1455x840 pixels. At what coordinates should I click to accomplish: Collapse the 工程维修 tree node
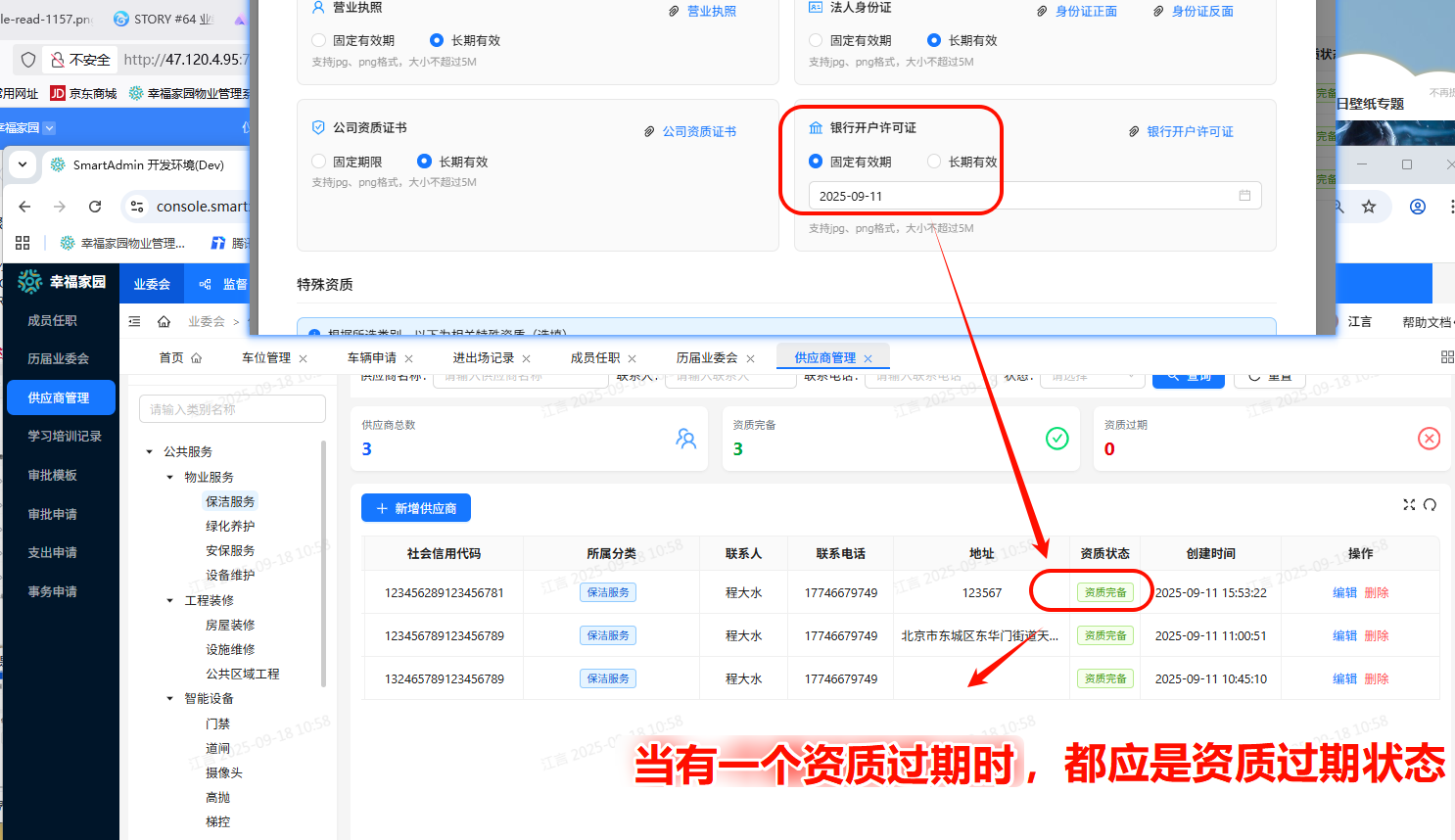(x=170, y=601)
